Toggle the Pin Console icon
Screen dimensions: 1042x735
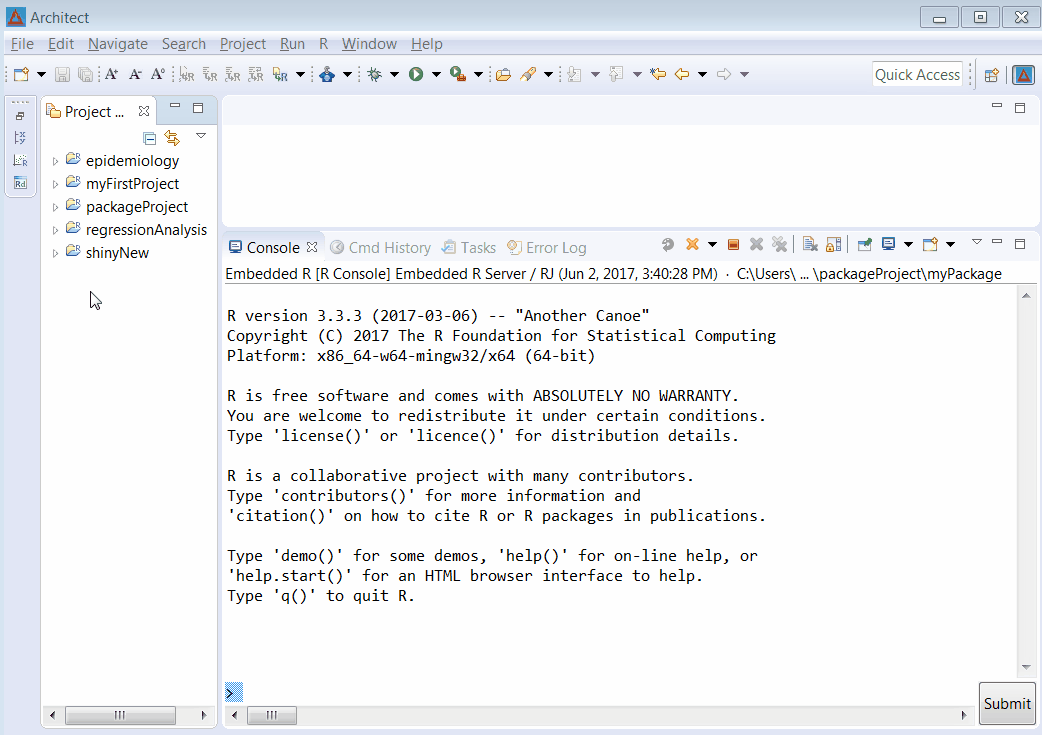pos(865,245)
